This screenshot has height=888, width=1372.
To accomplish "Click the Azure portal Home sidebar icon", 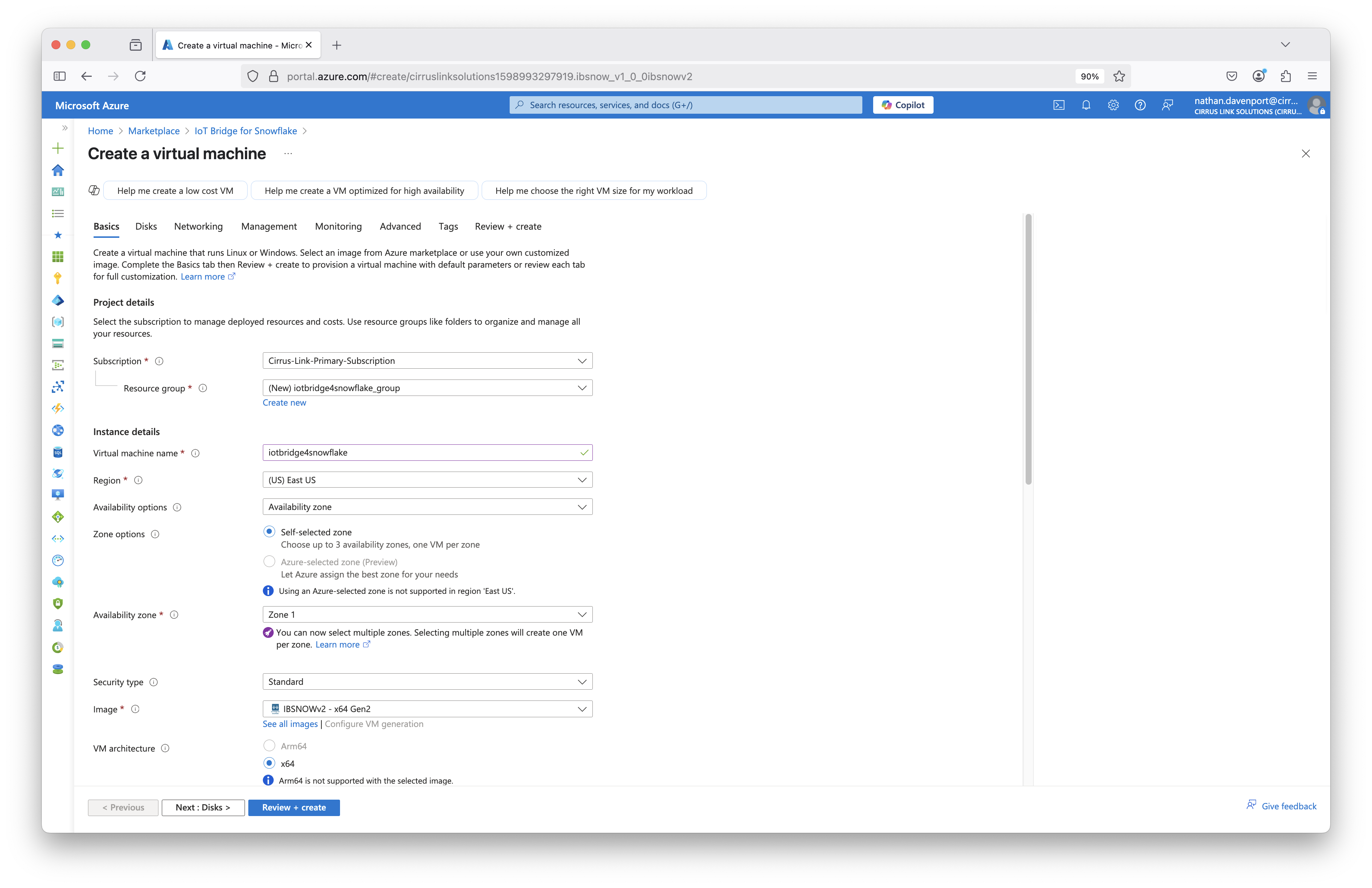I will 58,170.
